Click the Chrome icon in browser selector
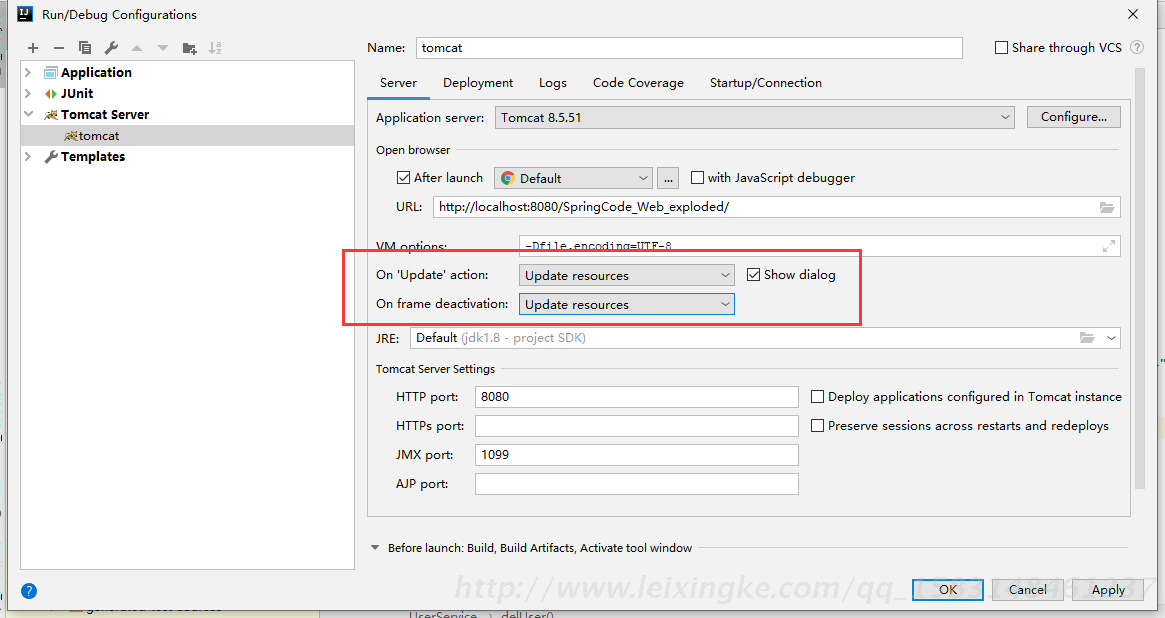Image resolution: width=1165 pixels, height=618 pixels. coord(507,178)
